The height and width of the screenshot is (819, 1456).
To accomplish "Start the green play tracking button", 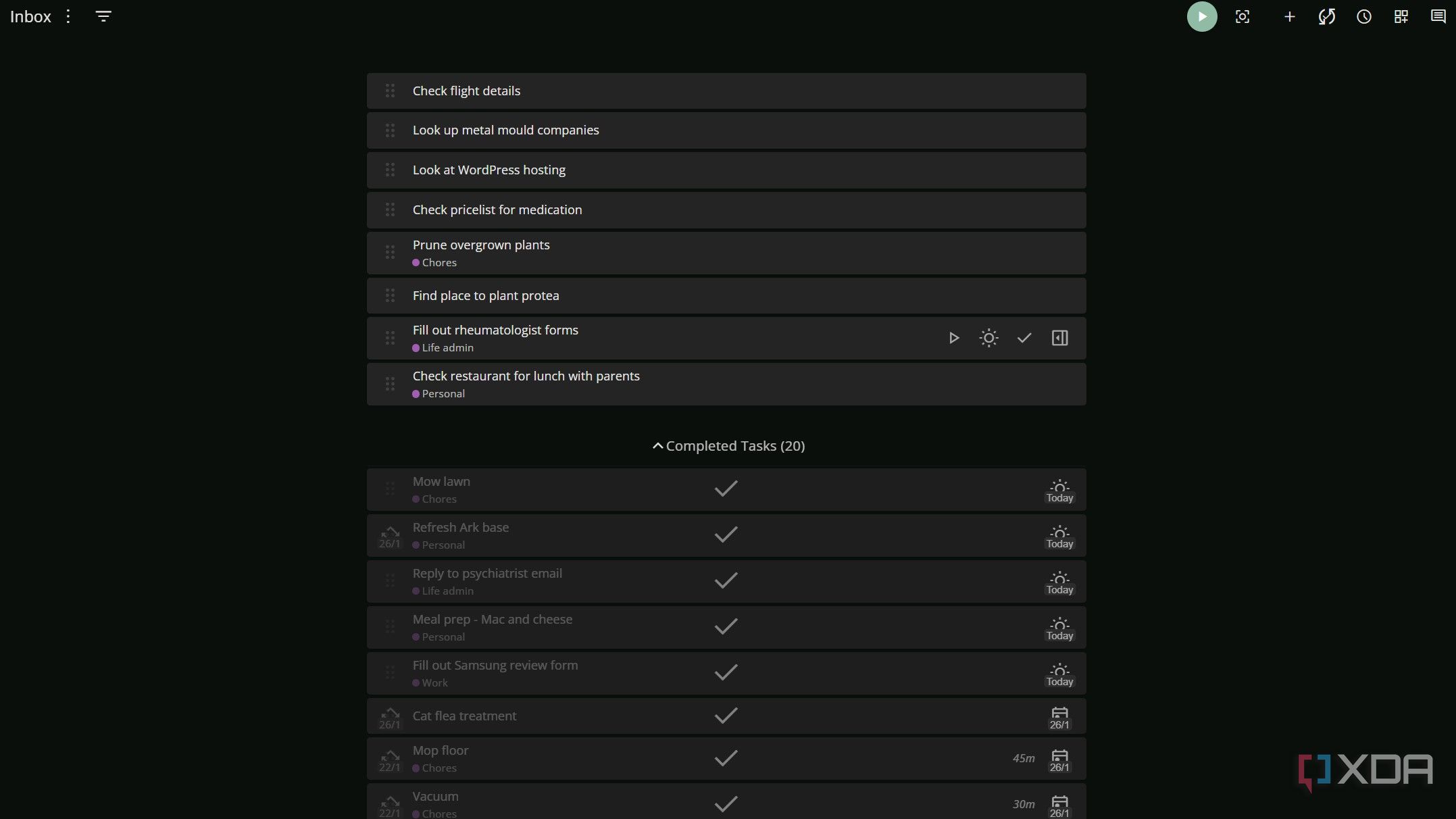I will tap(1201, 16).
